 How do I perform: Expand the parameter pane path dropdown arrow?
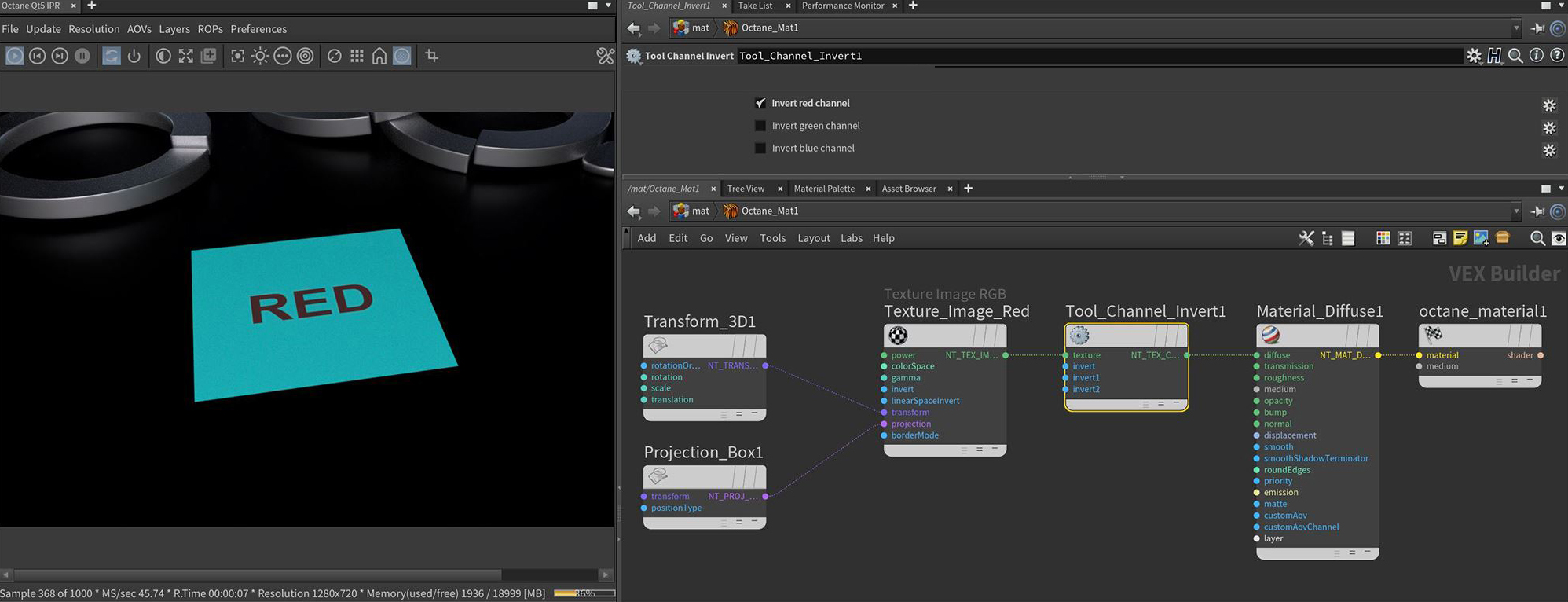pyautogui.click(x=1516, y=28)
